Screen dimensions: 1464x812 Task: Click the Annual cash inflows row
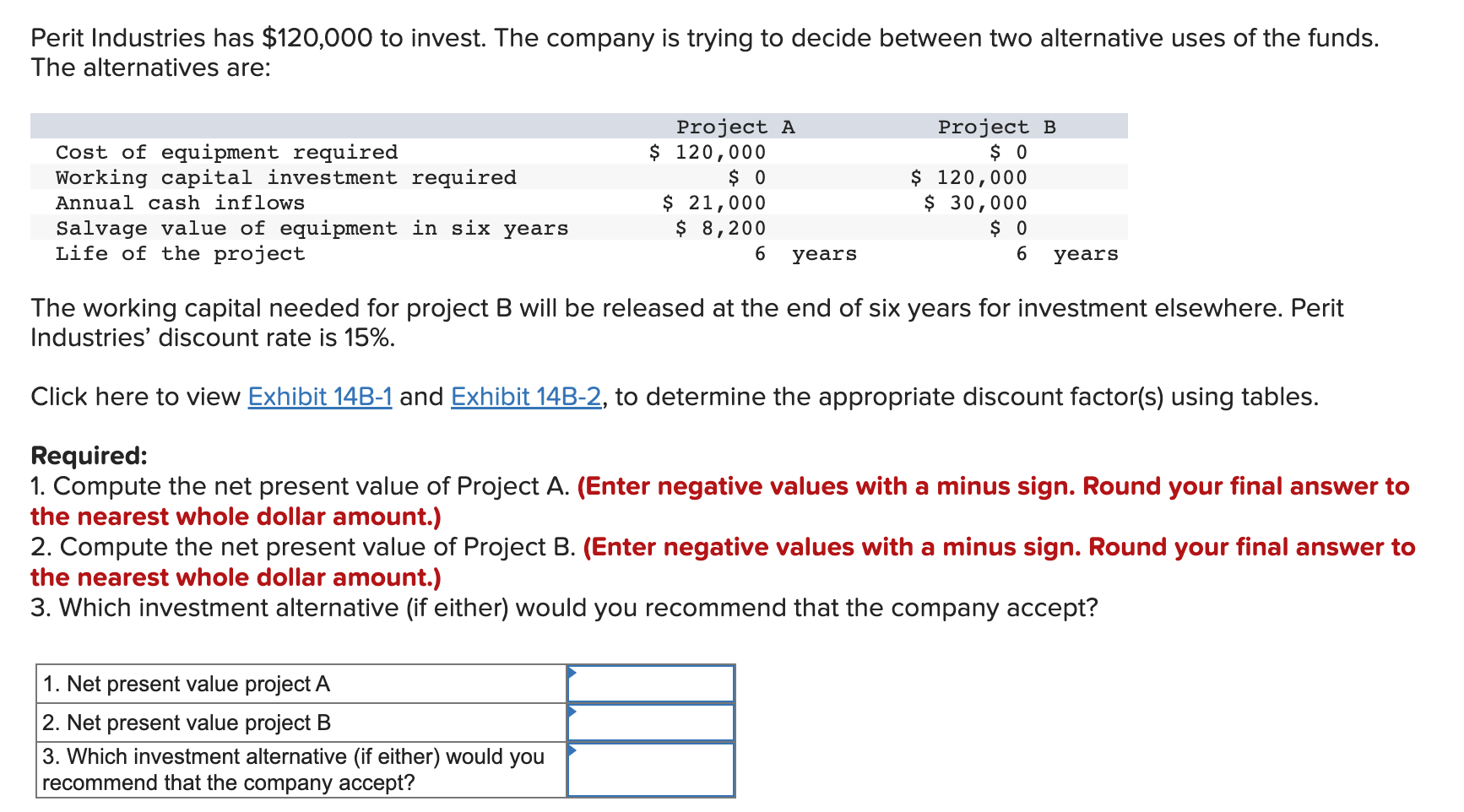pos(180,203)
